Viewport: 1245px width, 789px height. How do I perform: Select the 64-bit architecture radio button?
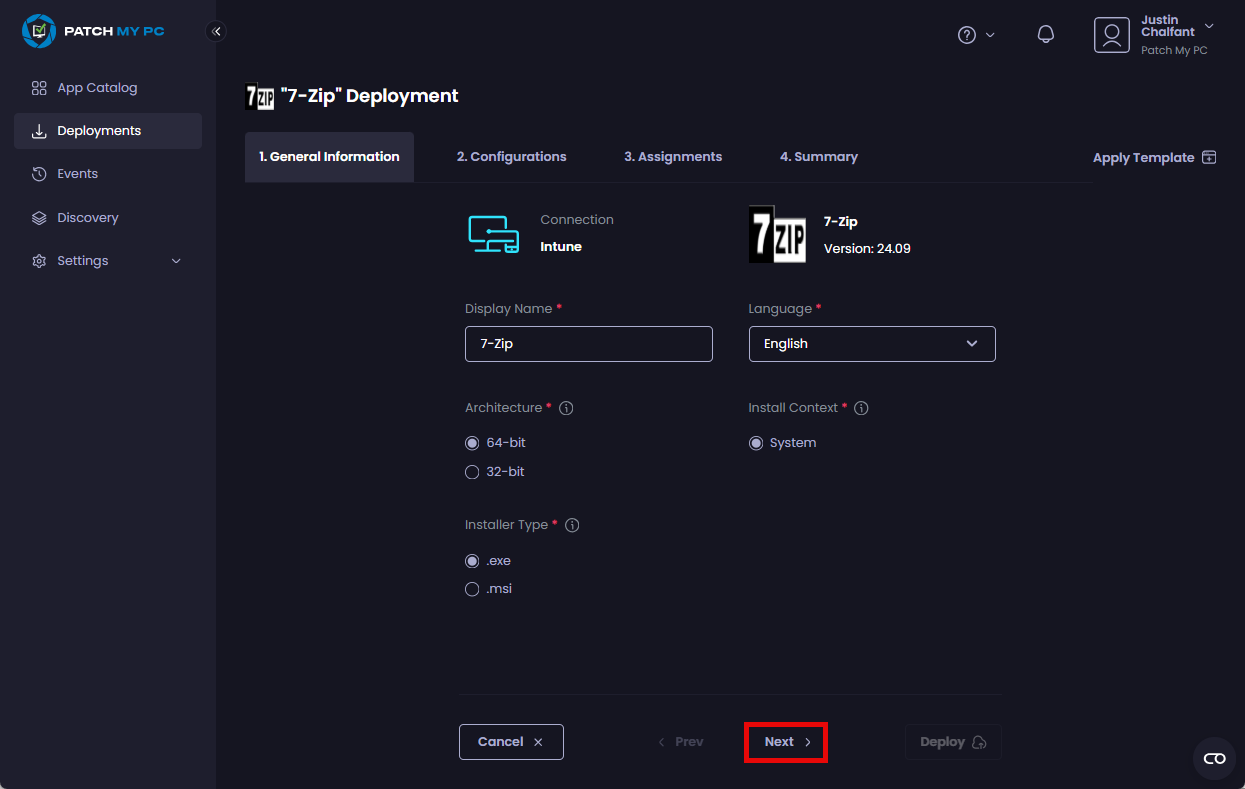[x=472, y=443]
